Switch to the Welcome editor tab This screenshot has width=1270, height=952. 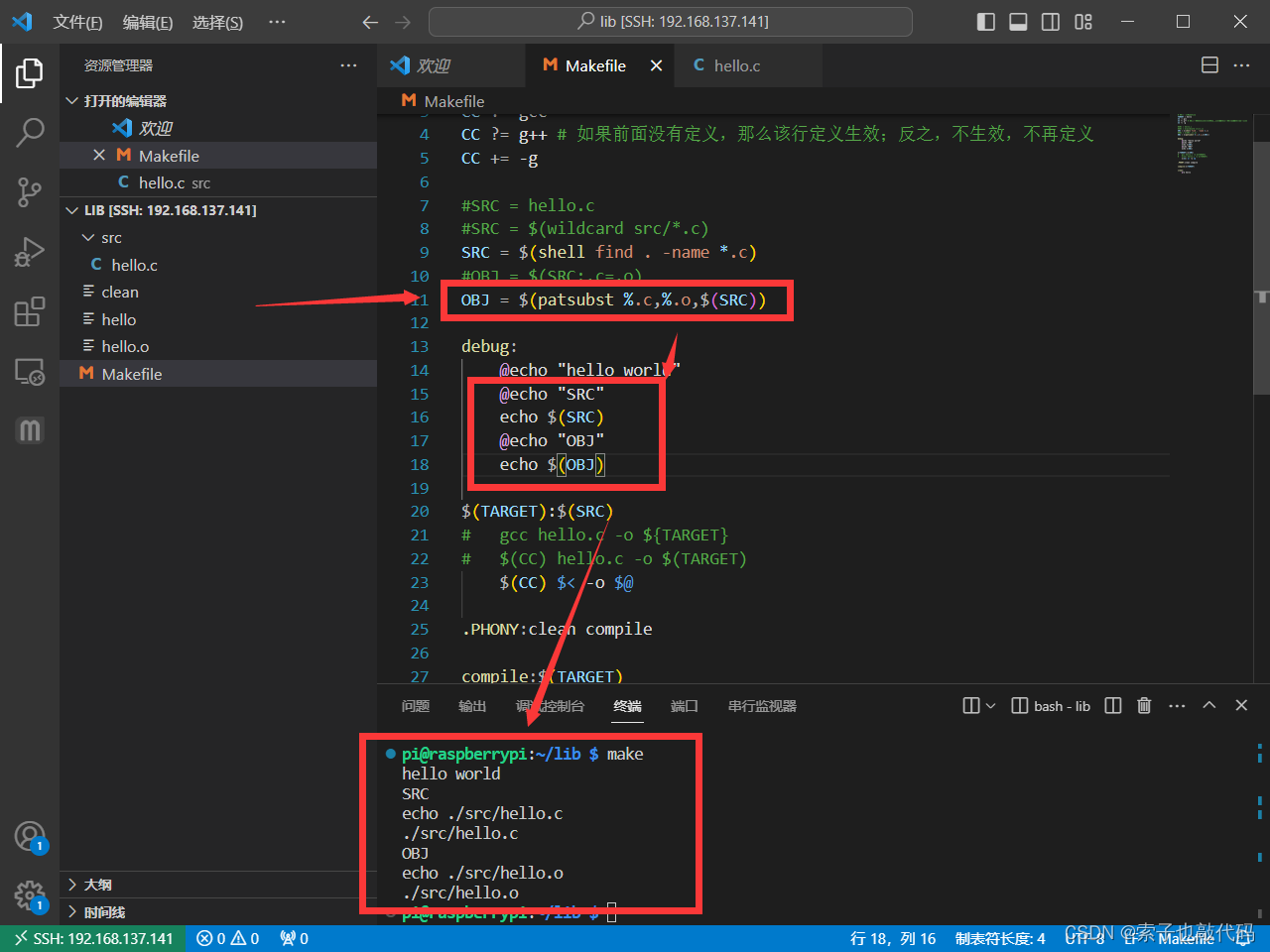[451, 65]
